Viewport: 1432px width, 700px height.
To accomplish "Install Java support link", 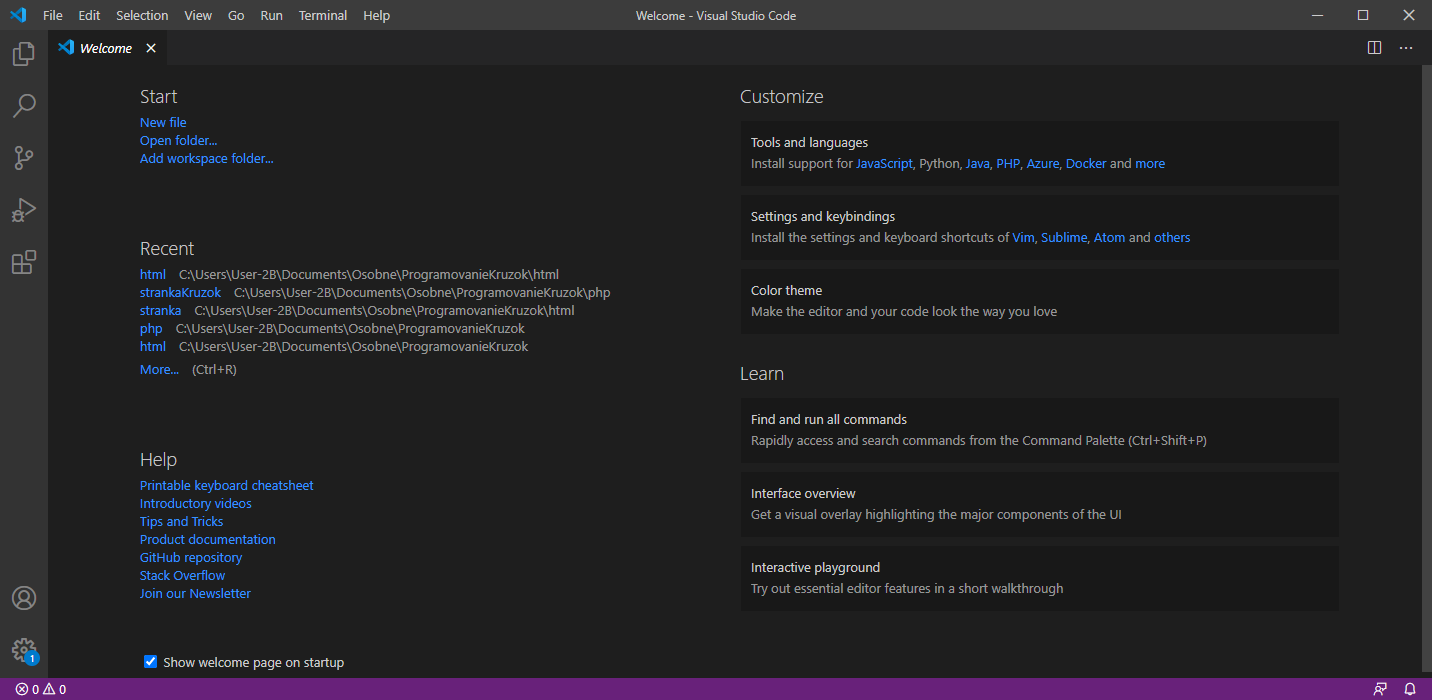I will coord(977,164).
